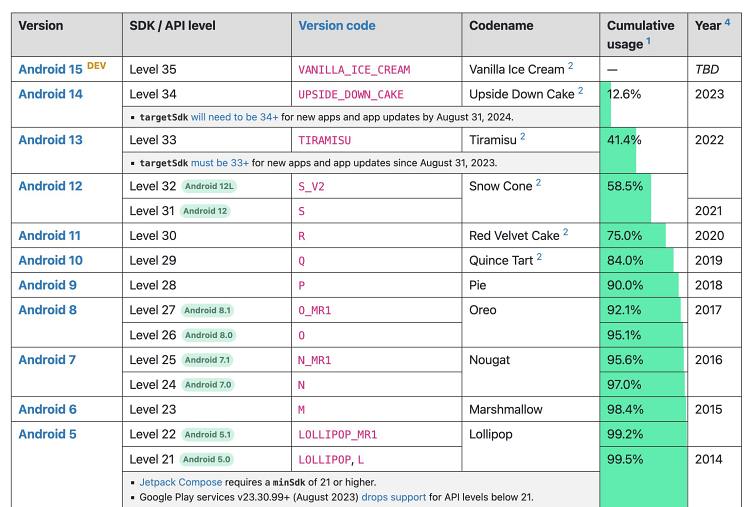Click footnote 1 next to Cumulative usage
This screenshot has width=750, height=507.
pyautogui.click(x=648, y=41)
